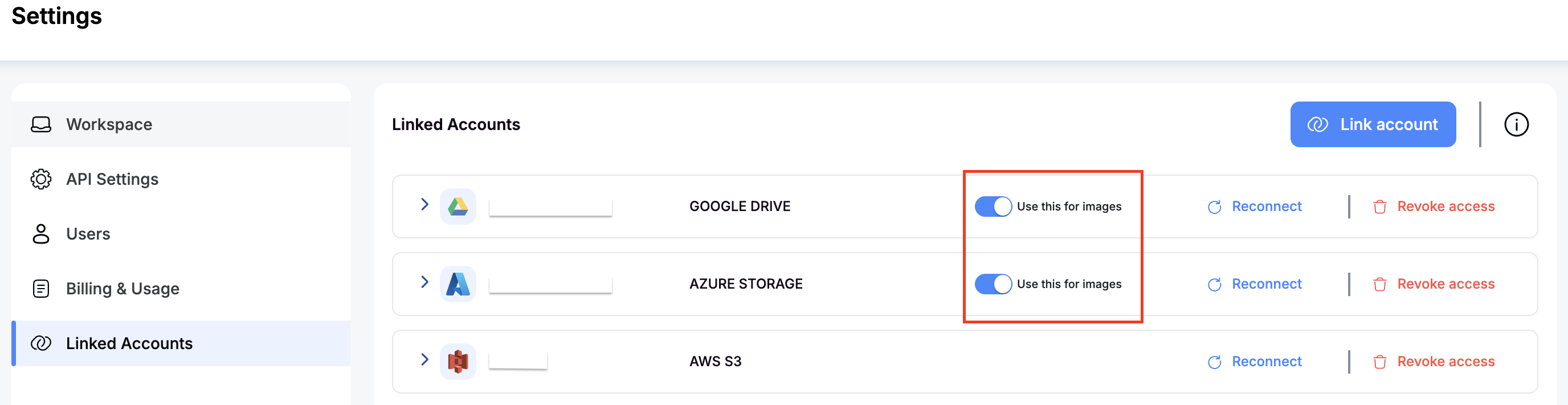Go to API Settings
The image size is (1568, 405).
(112, 179)
